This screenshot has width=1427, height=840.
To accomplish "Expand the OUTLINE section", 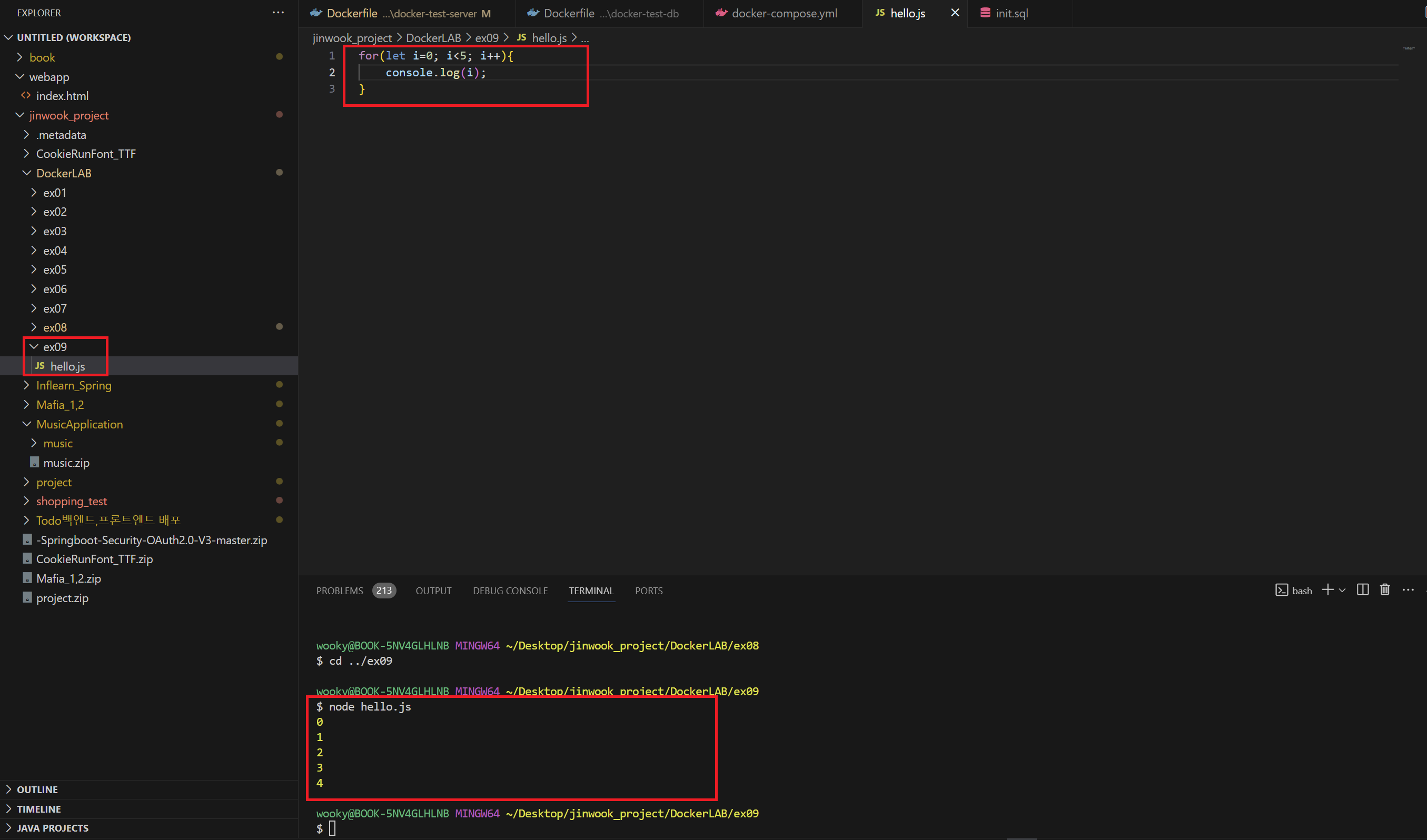I will click(37, 789).
